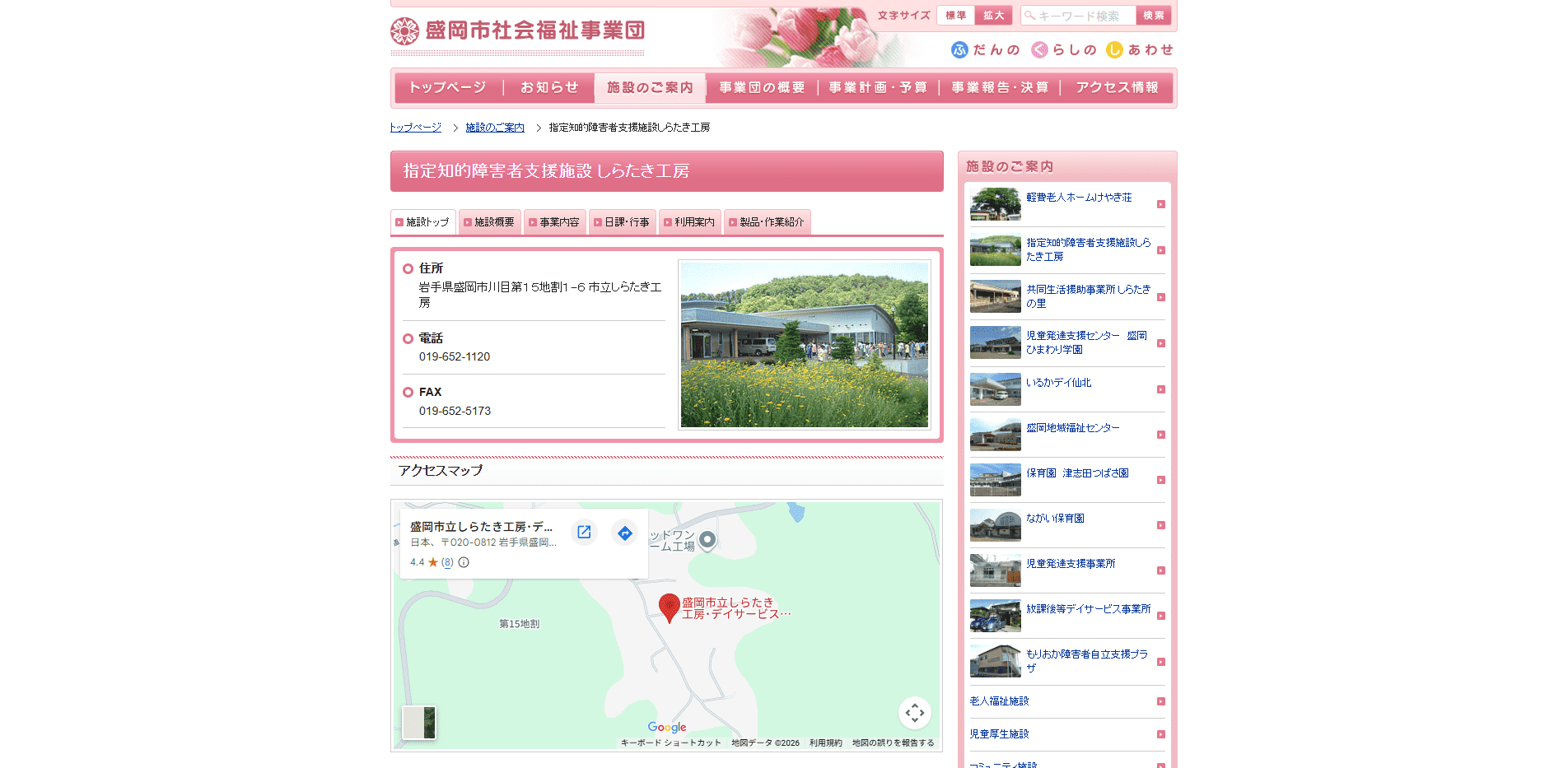Click the ながい保育園 thumbnail image
Viewport: 1568px width, 768px height.
(995, 525)
